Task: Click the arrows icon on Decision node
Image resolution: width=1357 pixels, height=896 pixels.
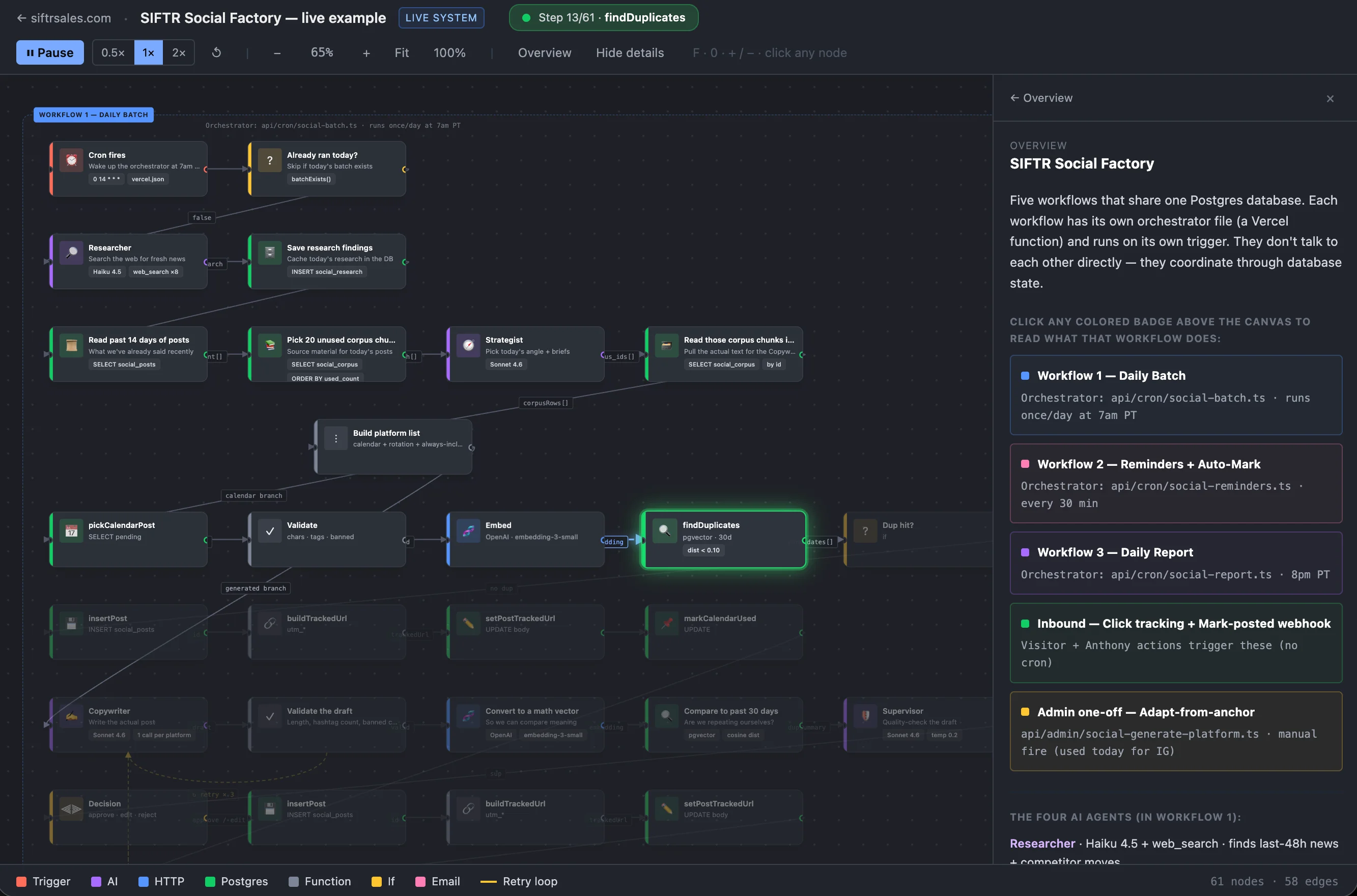Action: click(71, 808)
